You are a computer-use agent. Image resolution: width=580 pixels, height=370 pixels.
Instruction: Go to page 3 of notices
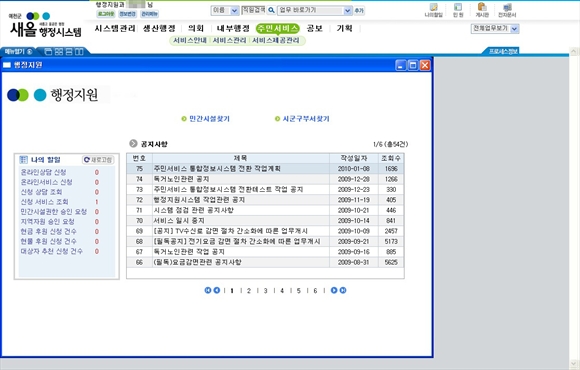(x=265, y=290)
